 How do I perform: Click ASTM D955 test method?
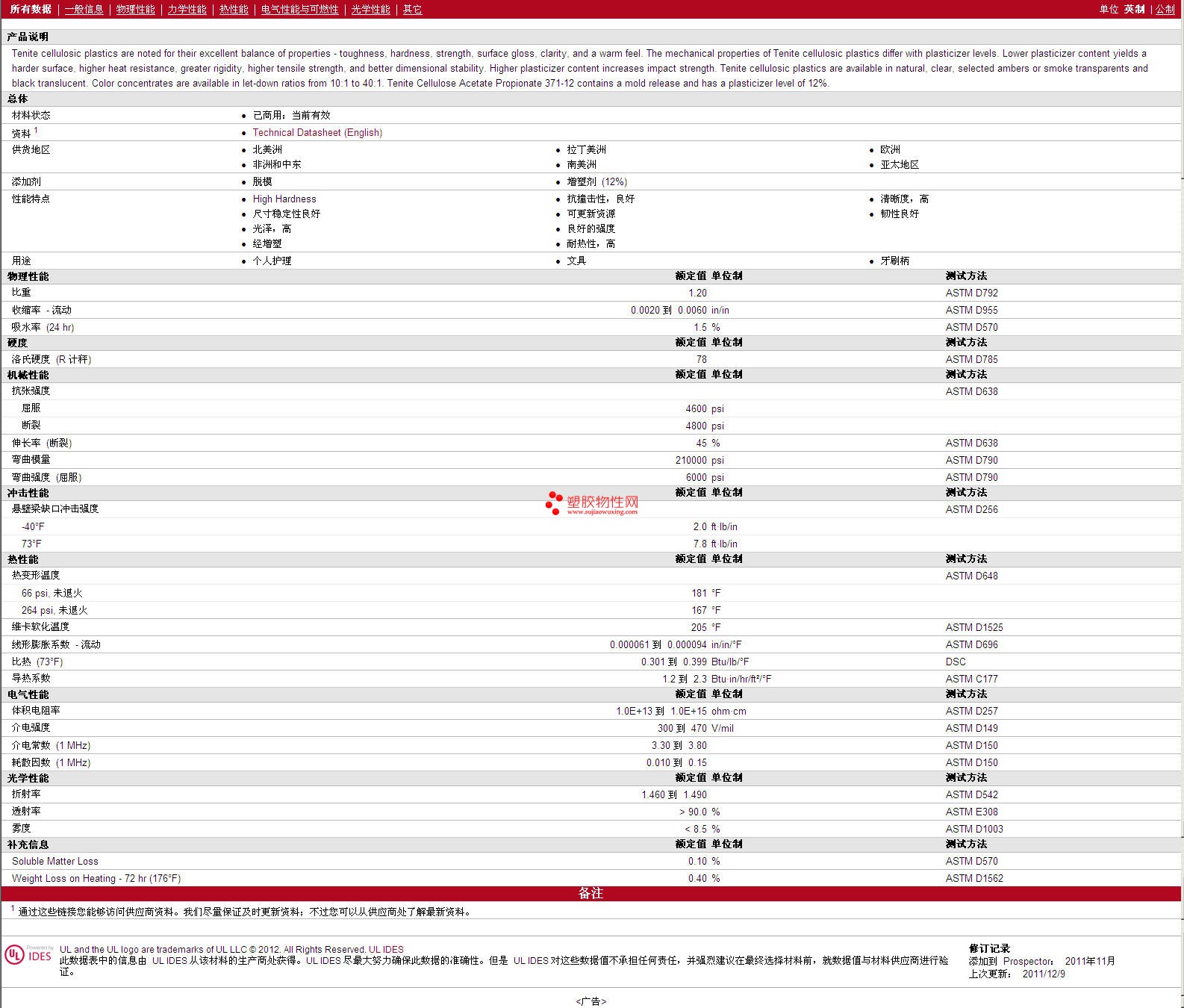click(x=971, y=310)
